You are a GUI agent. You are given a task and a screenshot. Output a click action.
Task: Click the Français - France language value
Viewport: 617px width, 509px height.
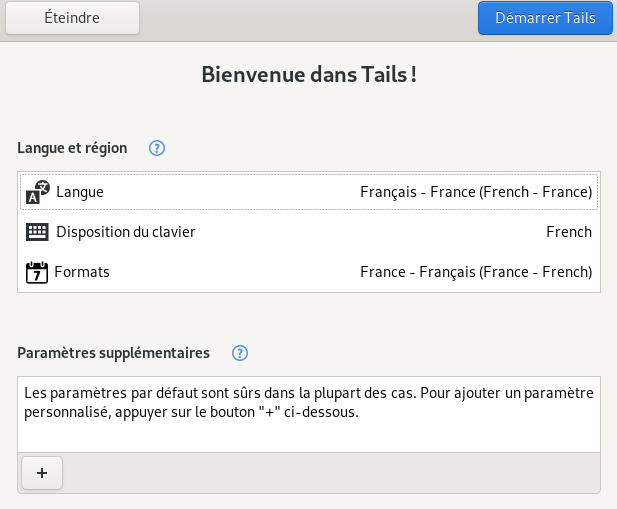coord(476,192)
